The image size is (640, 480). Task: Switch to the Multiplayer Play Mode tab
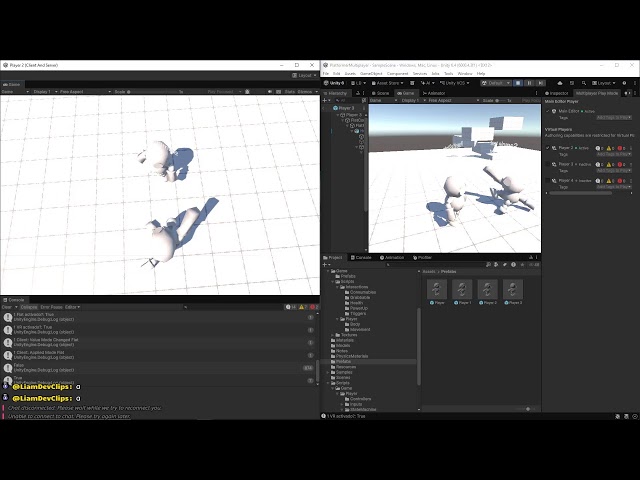pyautogui.click(x=597, y=93)
